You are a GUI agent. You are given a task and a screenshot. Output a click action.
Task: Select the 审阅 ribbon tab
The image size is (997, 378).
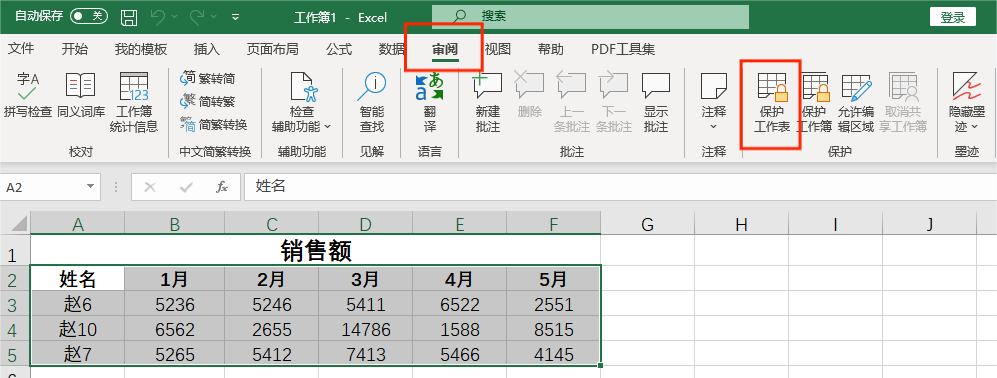[x=445, y=49]
